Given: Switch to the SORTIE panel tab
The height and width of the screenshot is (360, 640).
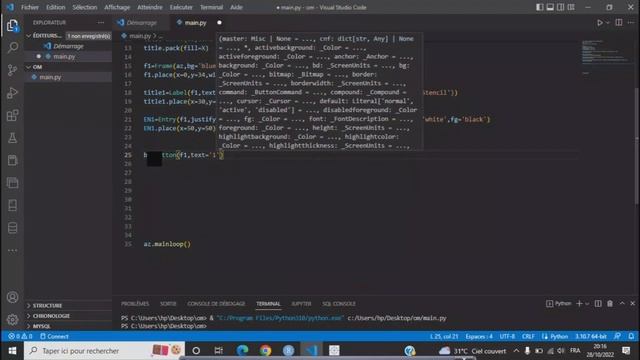Looking at the screenshot, I should 168,304.
